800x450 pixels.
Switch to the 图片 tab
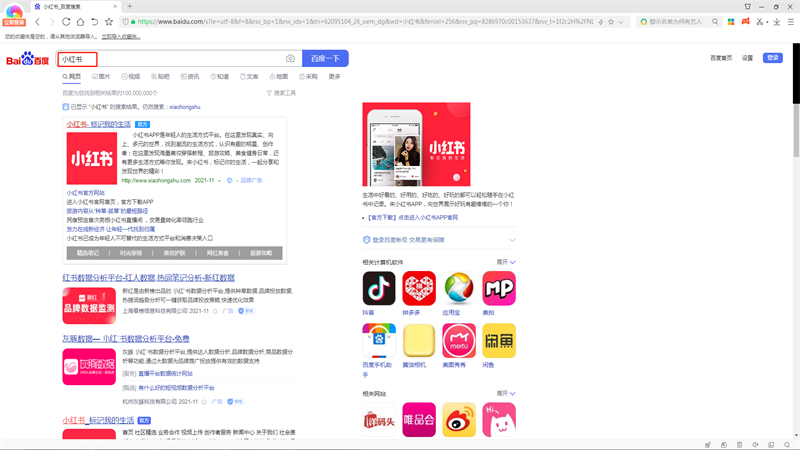coord(101,77)
